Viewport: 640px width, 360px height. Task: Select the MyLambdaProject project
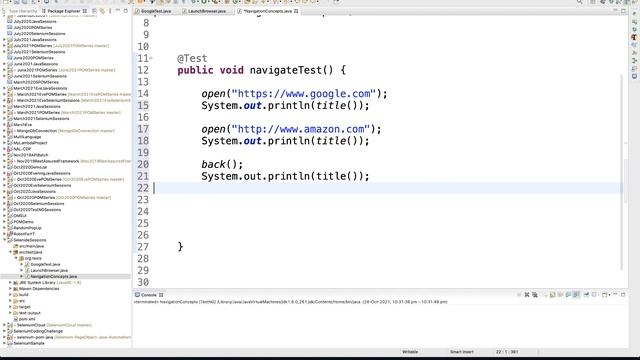[x=30, y=143]
